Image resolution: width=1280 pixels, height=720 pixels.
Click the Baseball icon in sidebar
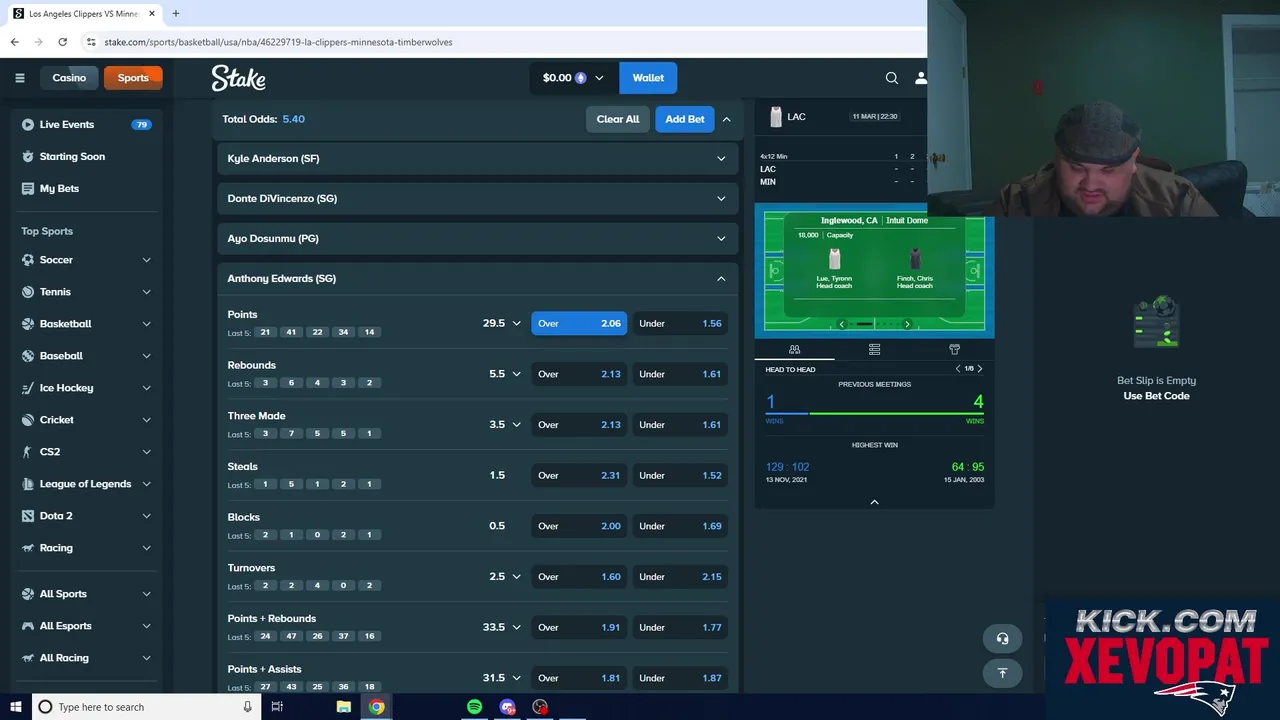pyautogui.click(x=28, y=356)
